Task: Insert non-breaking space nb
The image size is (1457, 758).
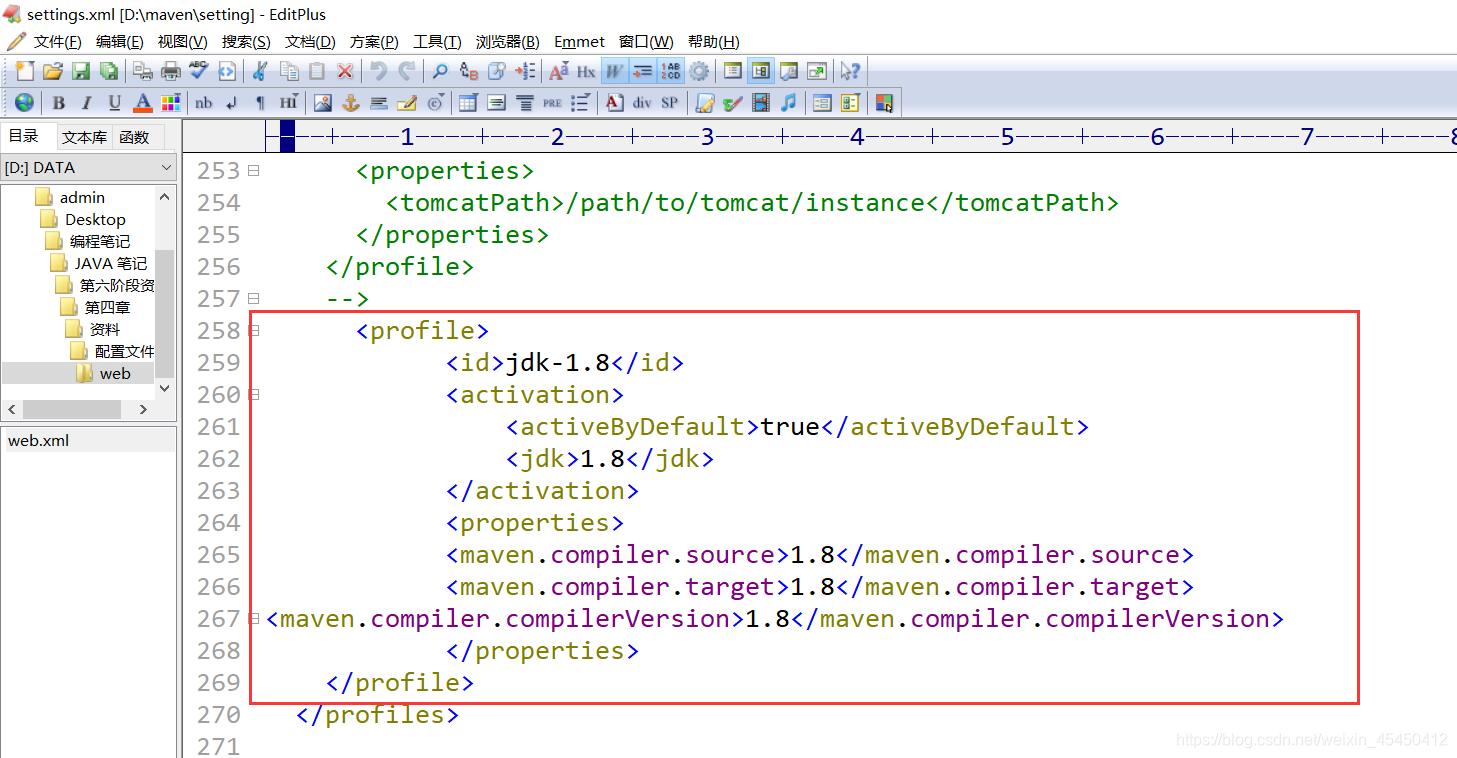Action: pyautogui.click(x=204, y=102)
